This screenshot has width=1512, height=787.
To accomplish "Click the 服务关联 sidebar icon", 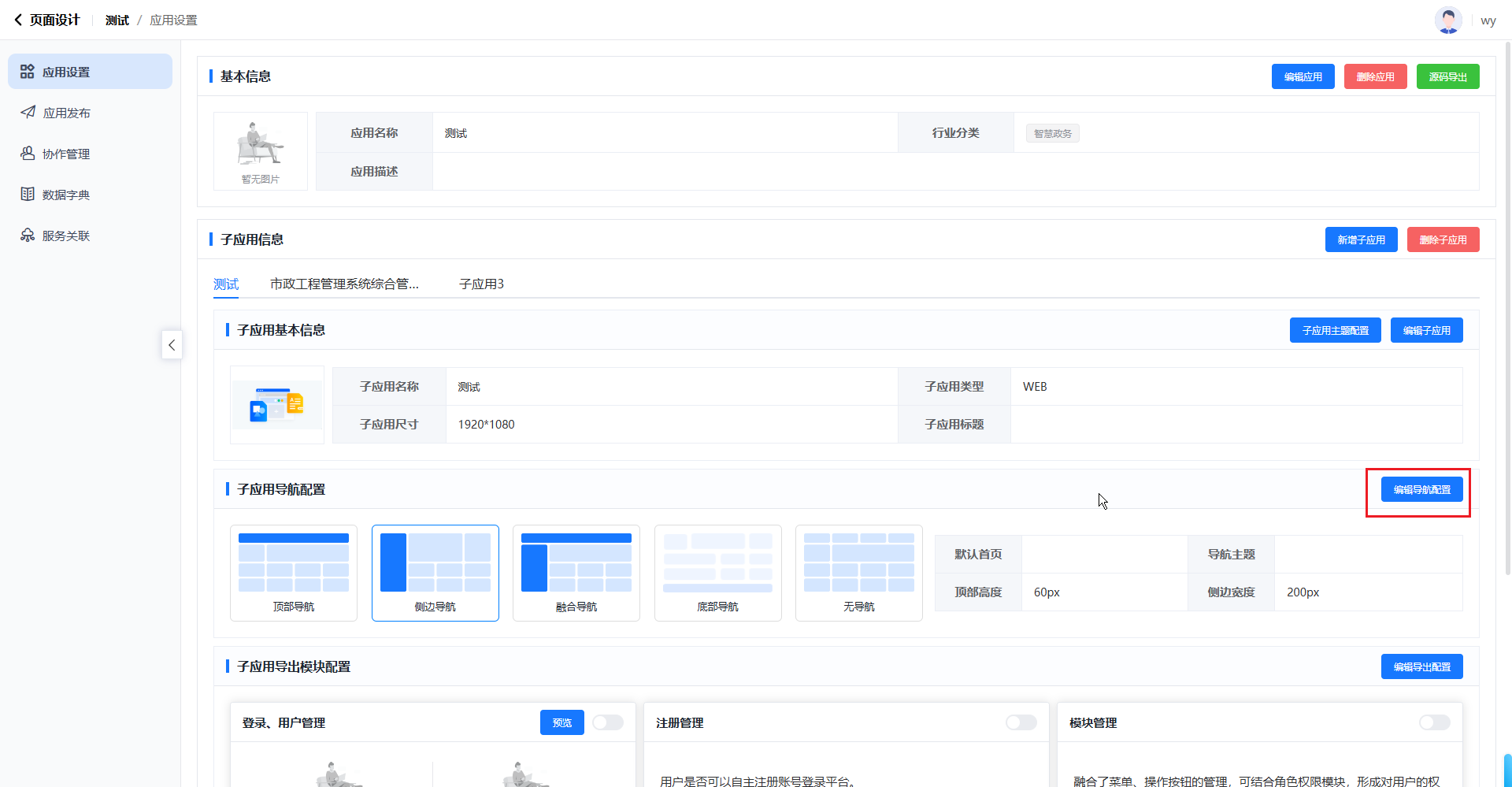I will click(28, 236).
